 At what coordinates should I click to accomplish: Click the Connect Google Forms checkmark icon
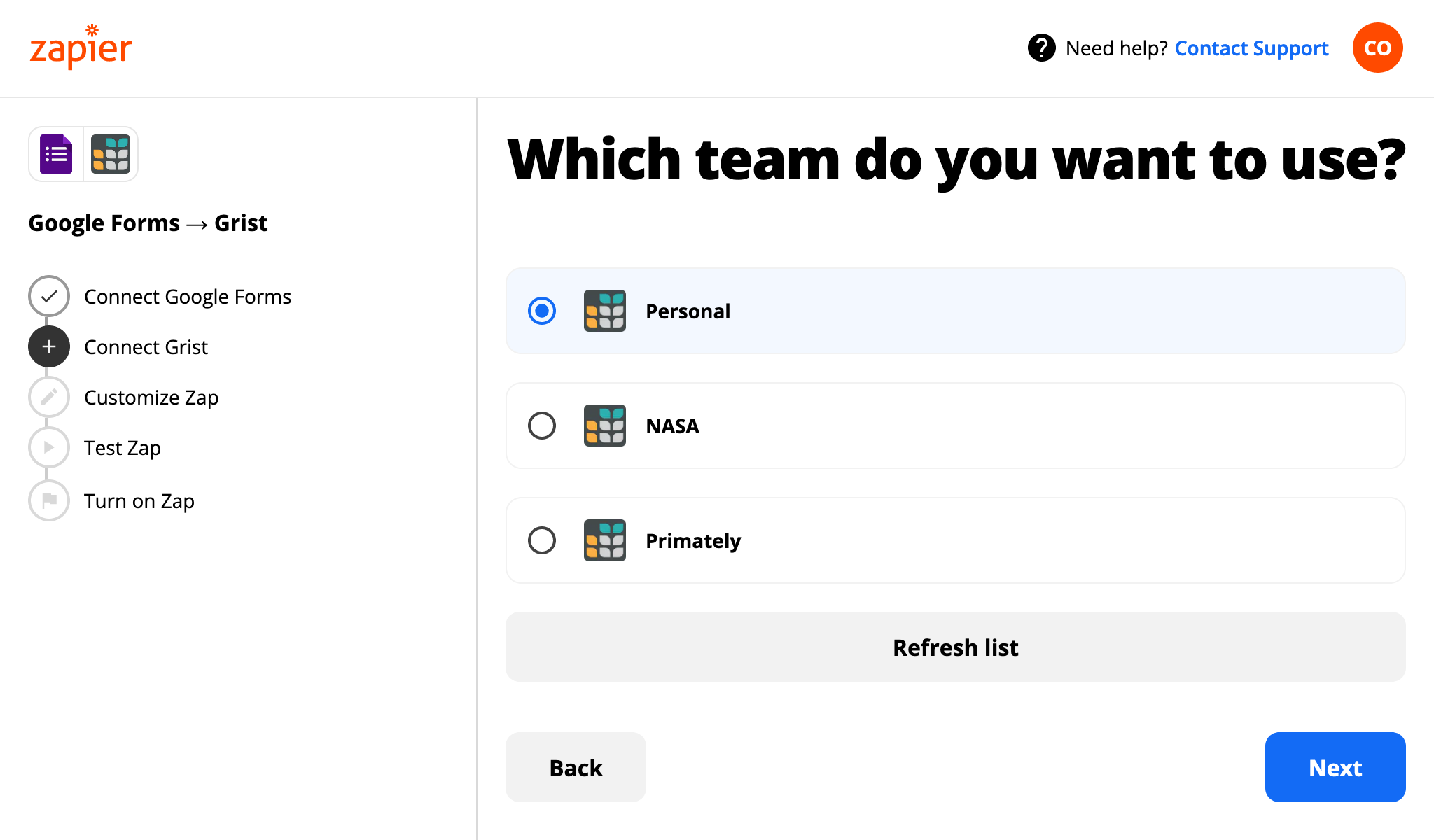coord(49,296)
